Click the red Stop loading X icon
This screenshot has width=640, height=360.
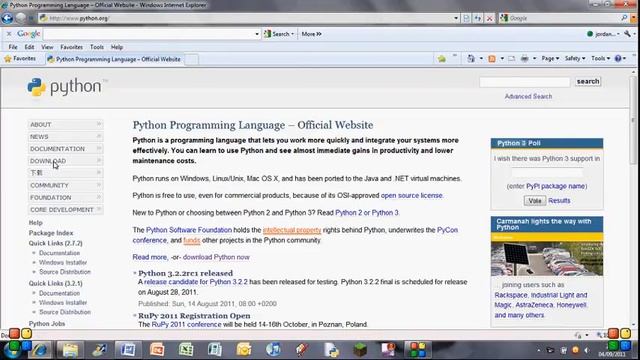point(489,18)
